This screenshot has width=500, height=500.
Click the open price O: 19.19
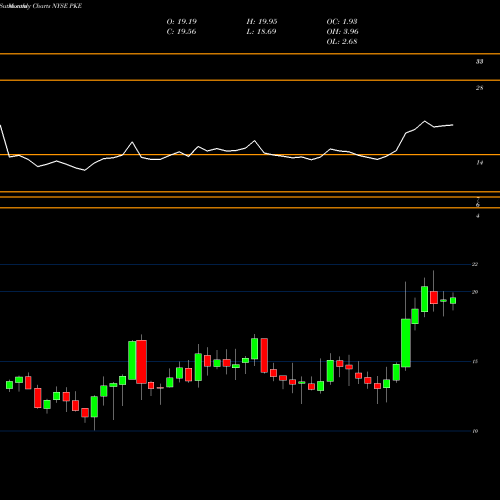[x=182, y=22]
